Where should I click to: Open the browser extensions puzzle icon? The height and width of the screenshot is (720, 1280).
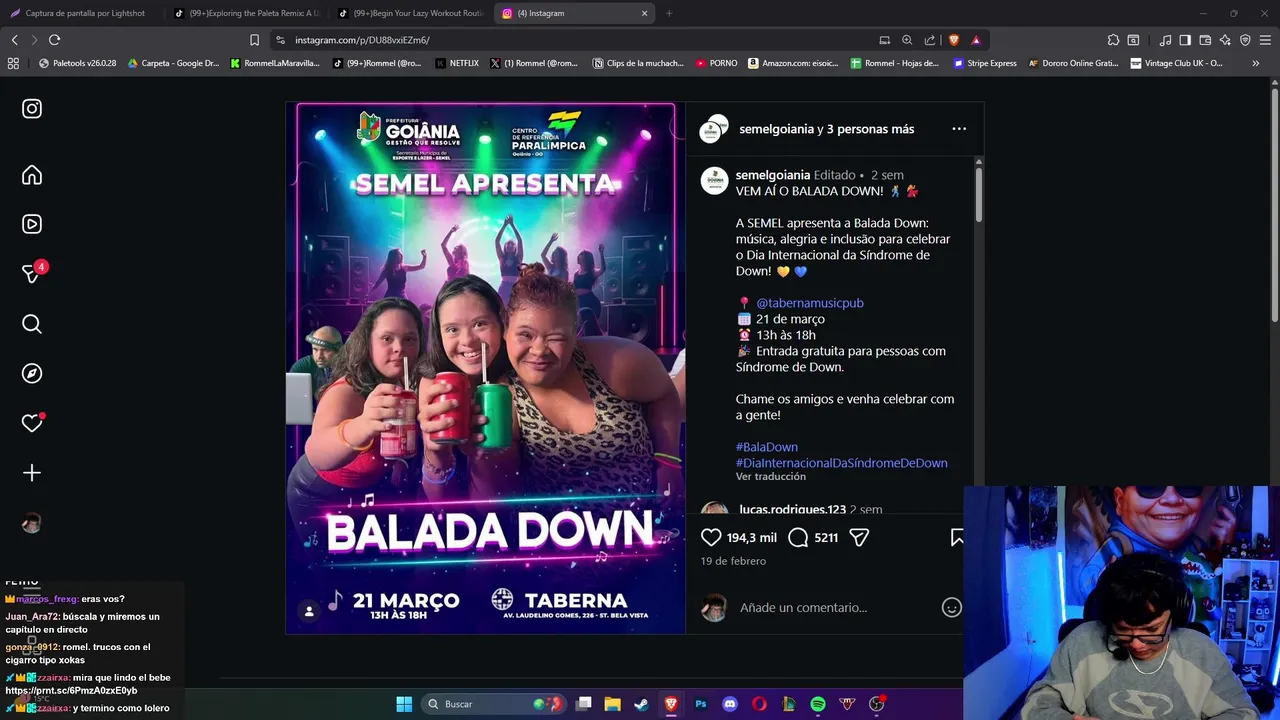click(x=1113, y=40)
